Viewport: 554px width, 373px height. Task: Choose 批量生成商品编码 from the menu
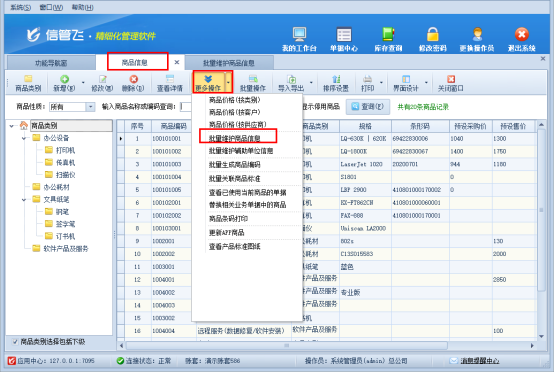pyautogui.click(x=235, y=165)
